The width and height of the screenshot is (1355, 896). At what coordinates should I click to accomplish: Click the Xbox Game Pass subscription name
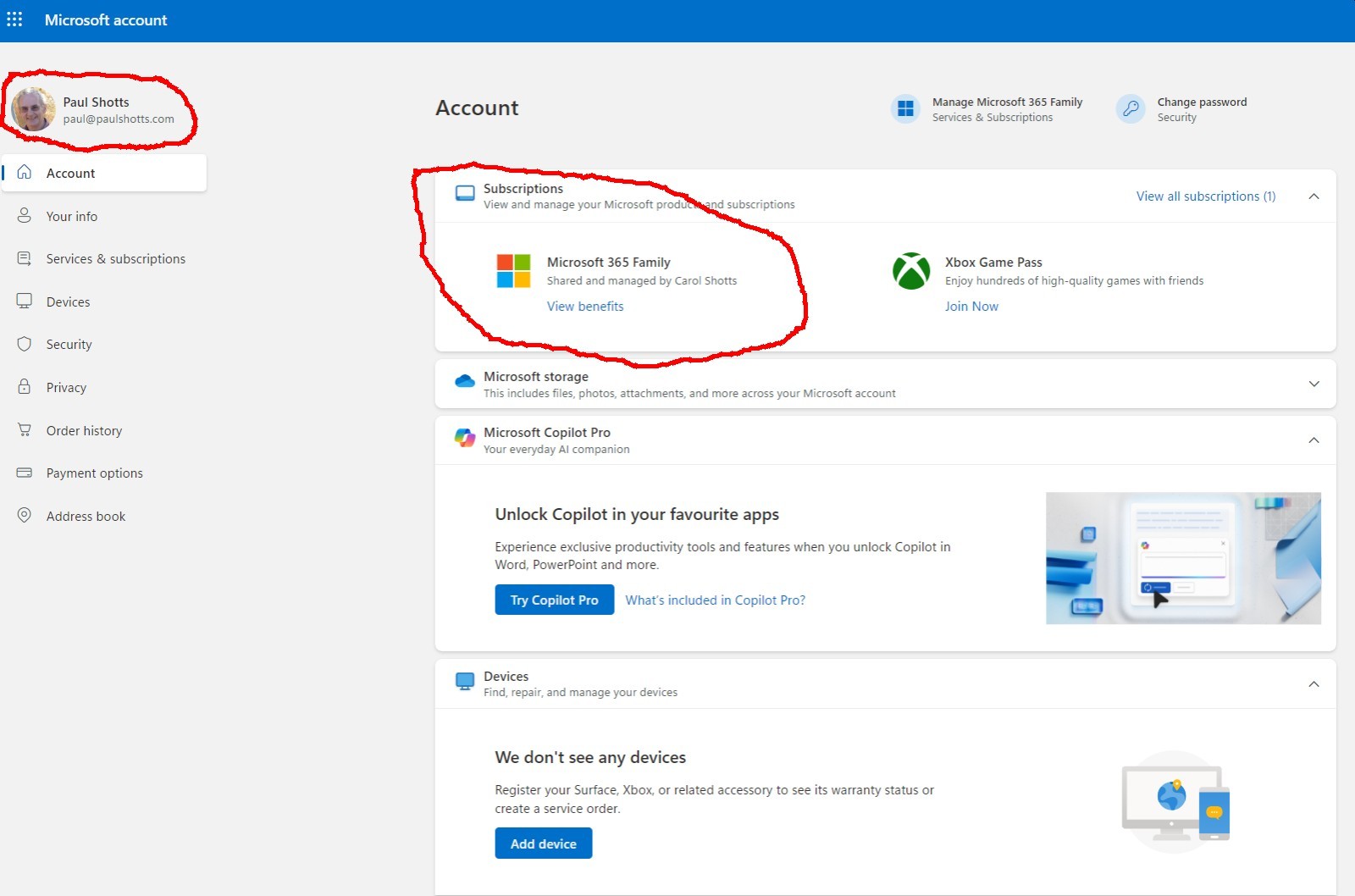(993, 263)
